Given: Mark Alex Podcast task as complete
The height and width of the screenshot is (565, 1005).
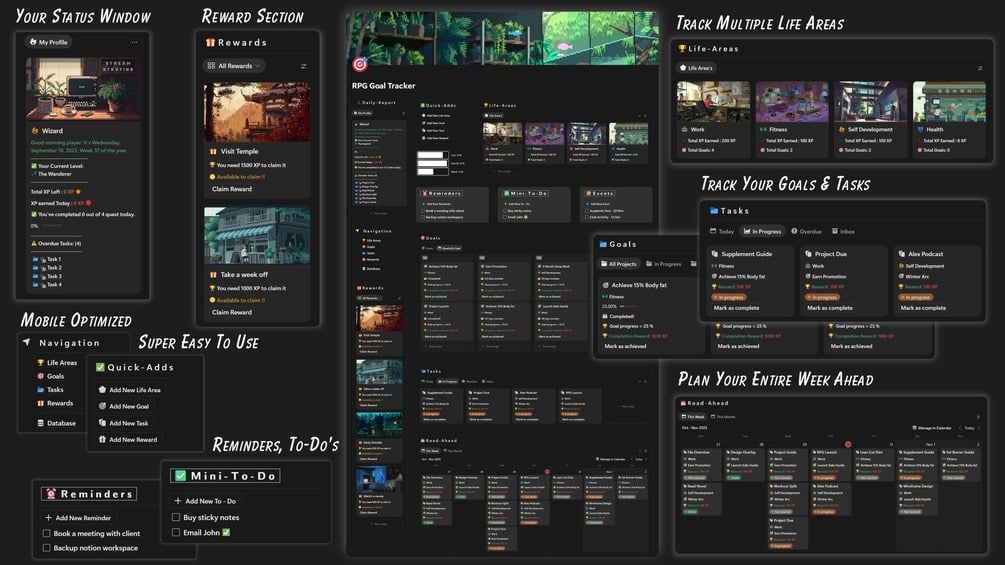Looking at the screenshot, I should click(x=923, y=308).
